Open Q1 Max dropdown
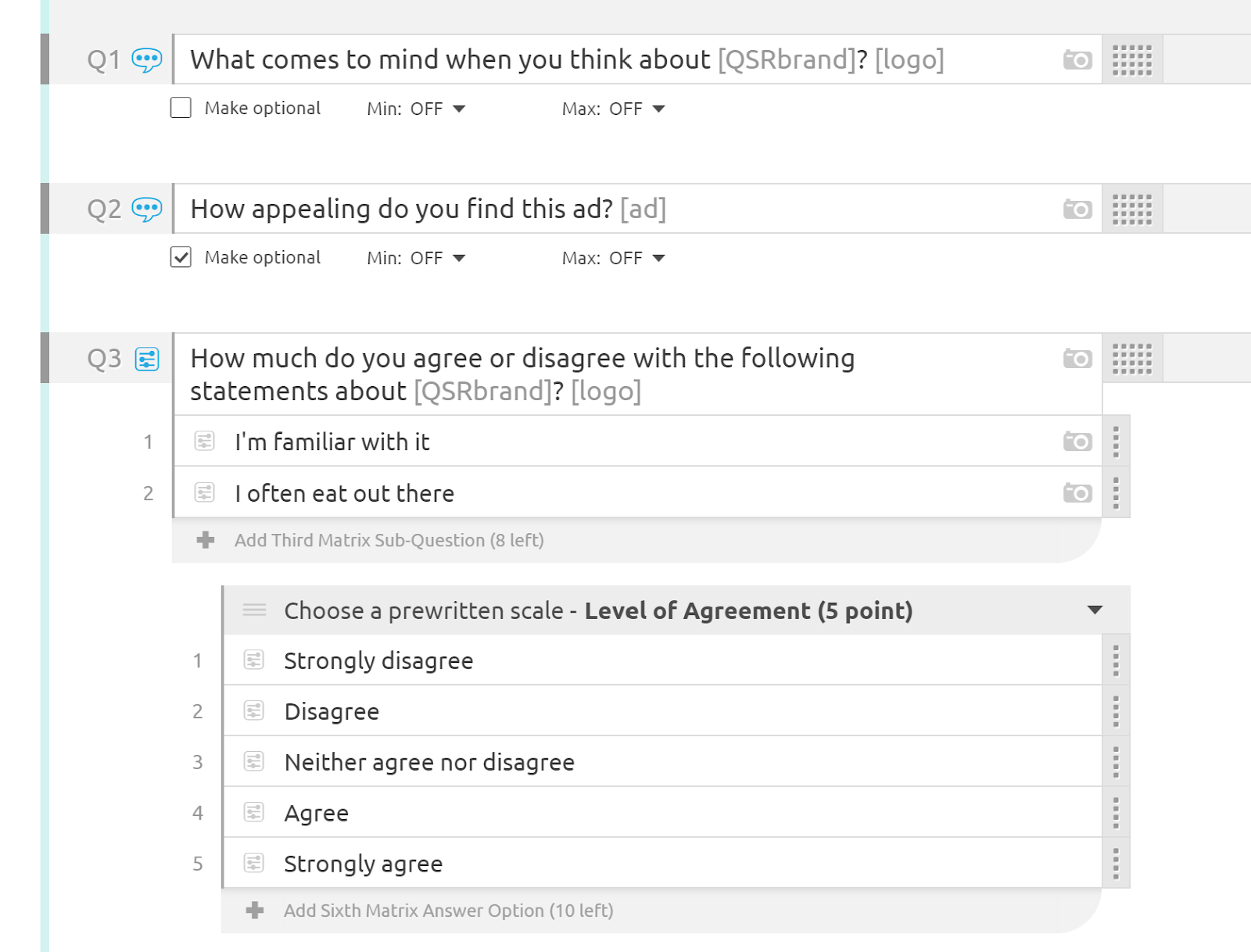This screenshot has height=952, width=1251. point(614,109)
